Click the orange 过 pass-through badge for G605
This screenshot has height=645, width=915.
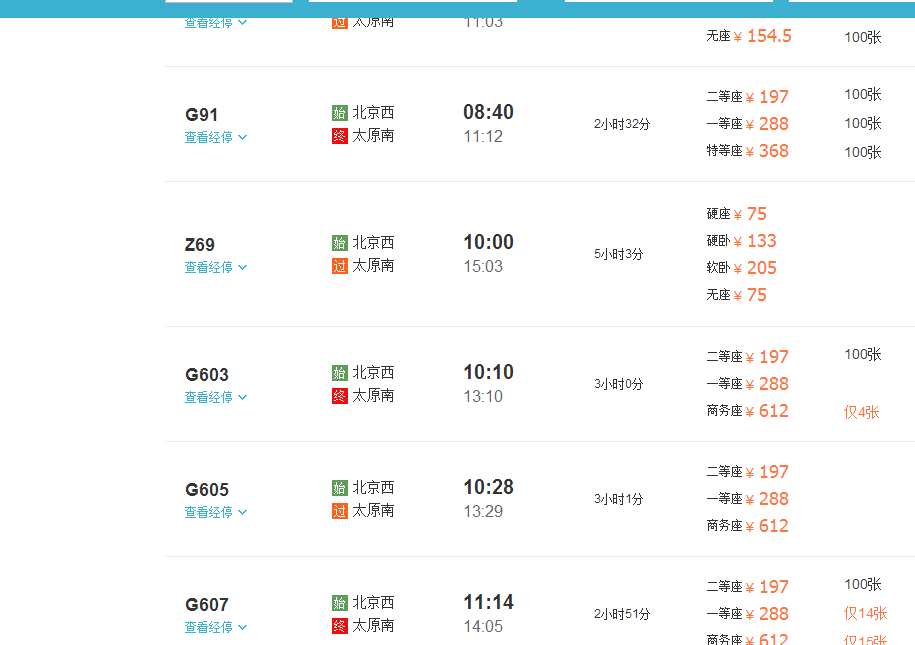[x=340, y=511]
